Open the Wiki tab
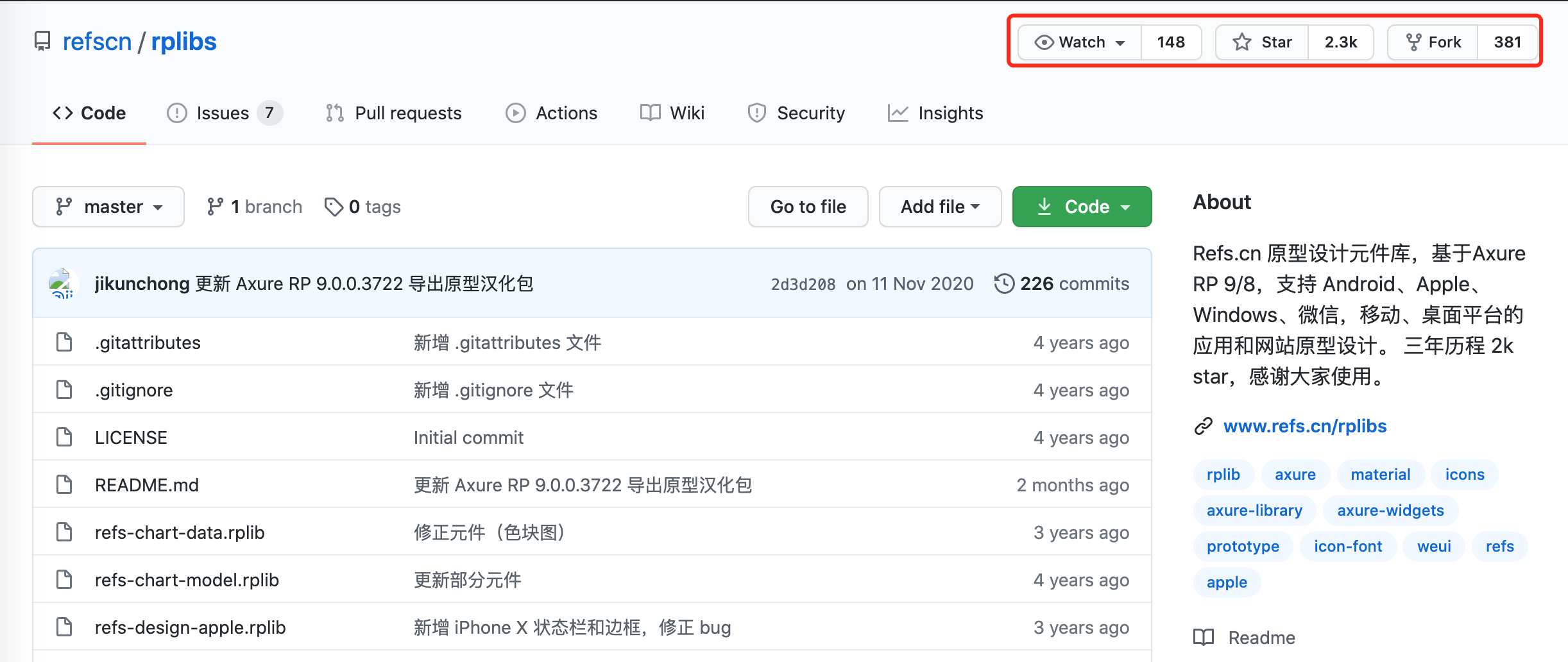Image resolution: width=1568 pixels, height=662 pixels. [x=672, y=113]
